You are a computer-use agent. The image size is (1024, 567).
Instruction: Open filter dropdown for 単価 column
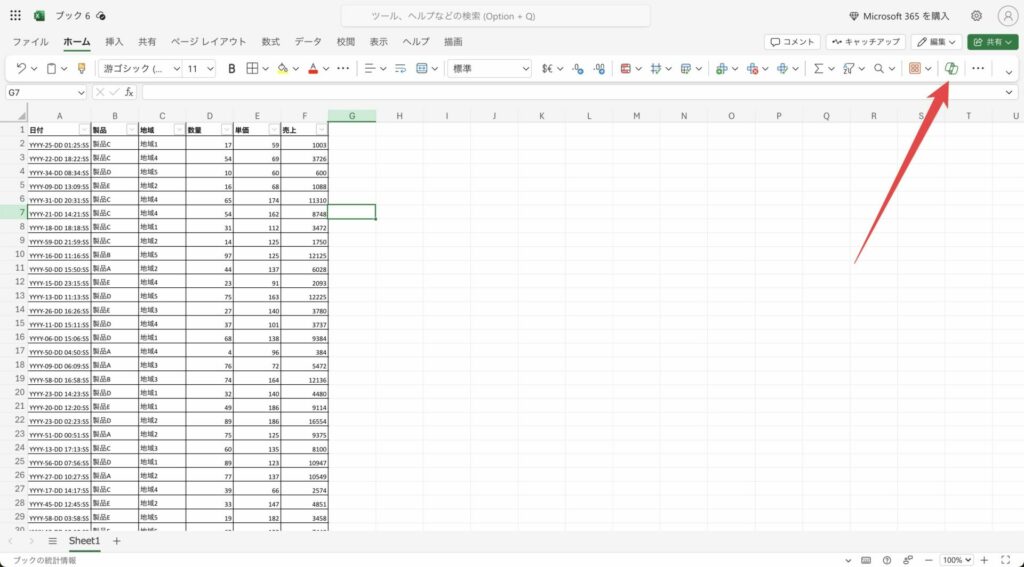pyautogui.click(x=274, y=129)
